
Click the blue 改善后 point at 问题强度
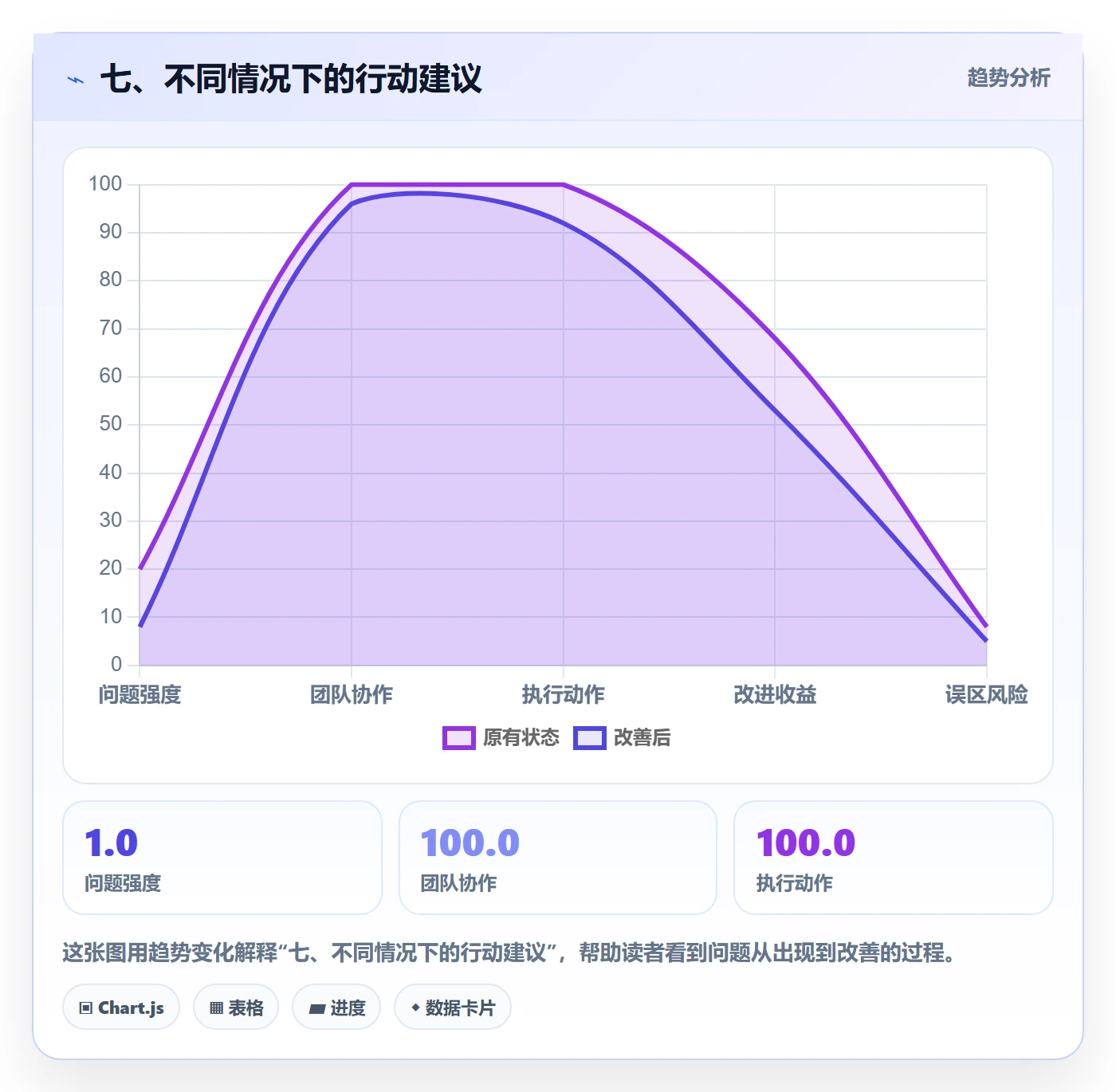pyautogui.click(x=140, y=626)
